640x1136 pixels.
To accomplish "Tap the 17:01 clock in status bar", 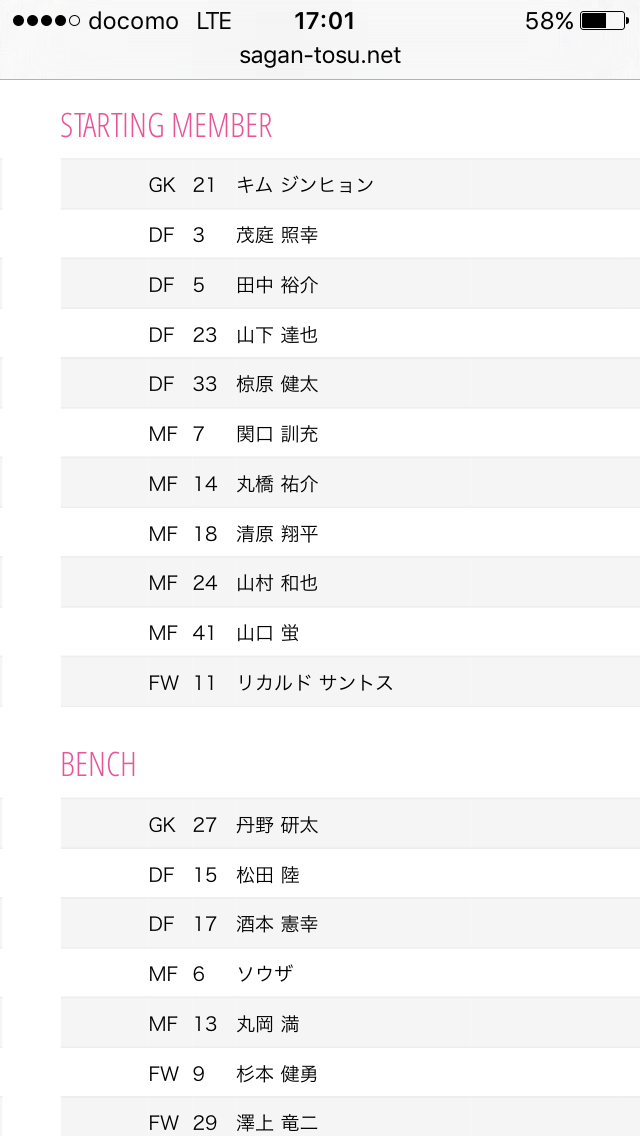I will pos(324,21).
